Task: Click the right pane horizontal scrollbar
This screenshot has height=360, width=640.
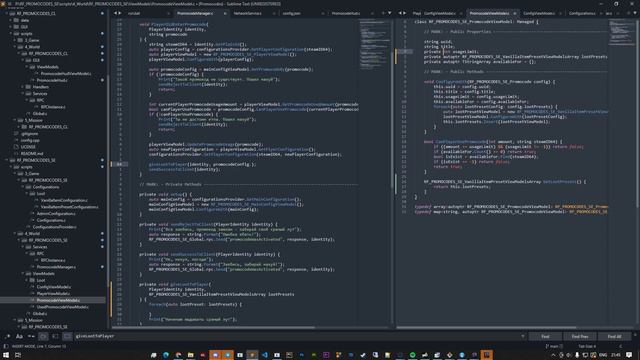Action: pyautogui.click(x=487, y=327)
